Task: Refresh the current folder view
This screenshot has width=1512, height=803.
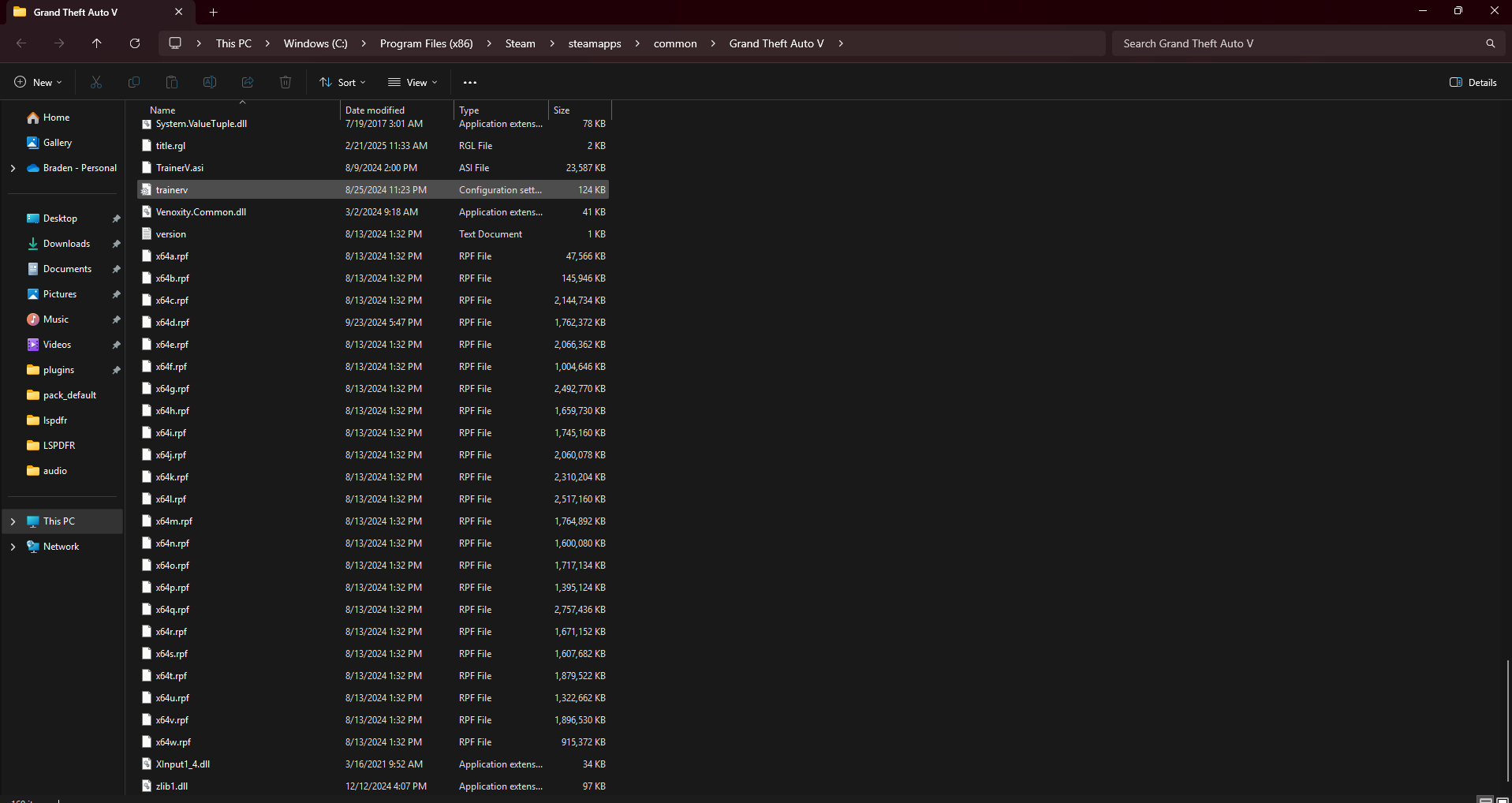Action: (135, 43)
